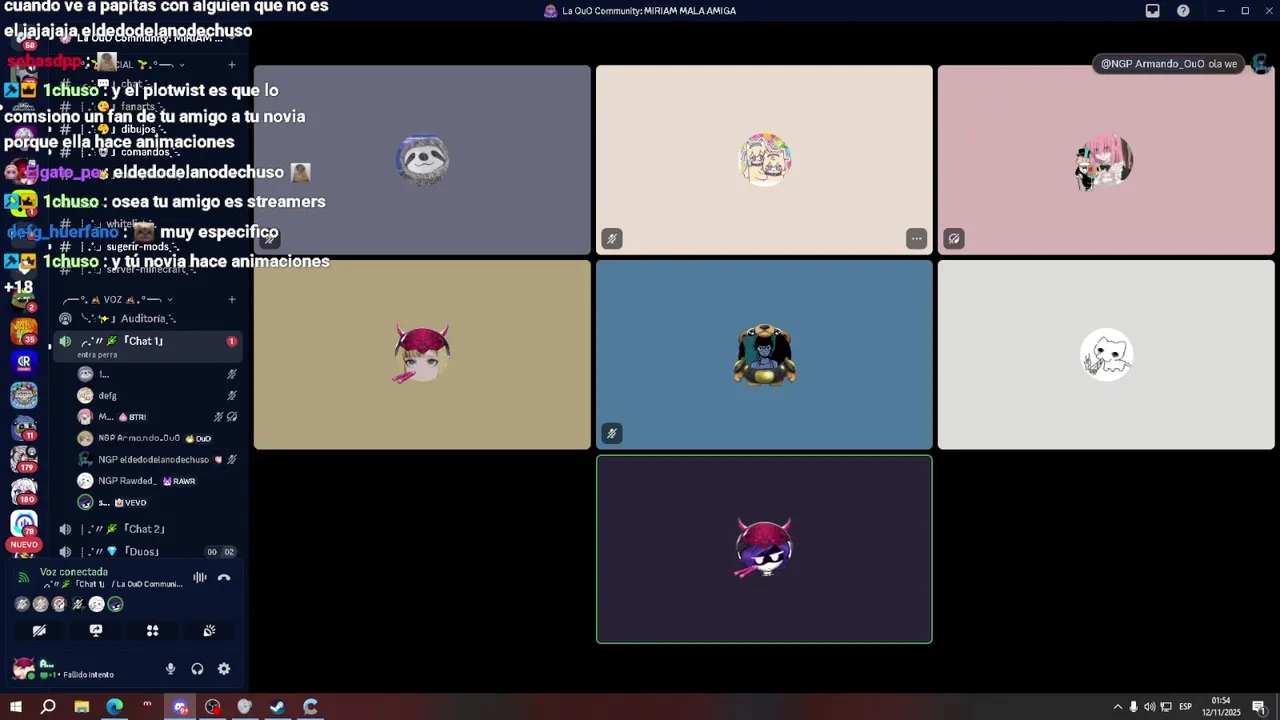This screenshot has height=720, width=1280.
Task: Start an activity with the four-squares icon
Action: (x=152, y=631)
